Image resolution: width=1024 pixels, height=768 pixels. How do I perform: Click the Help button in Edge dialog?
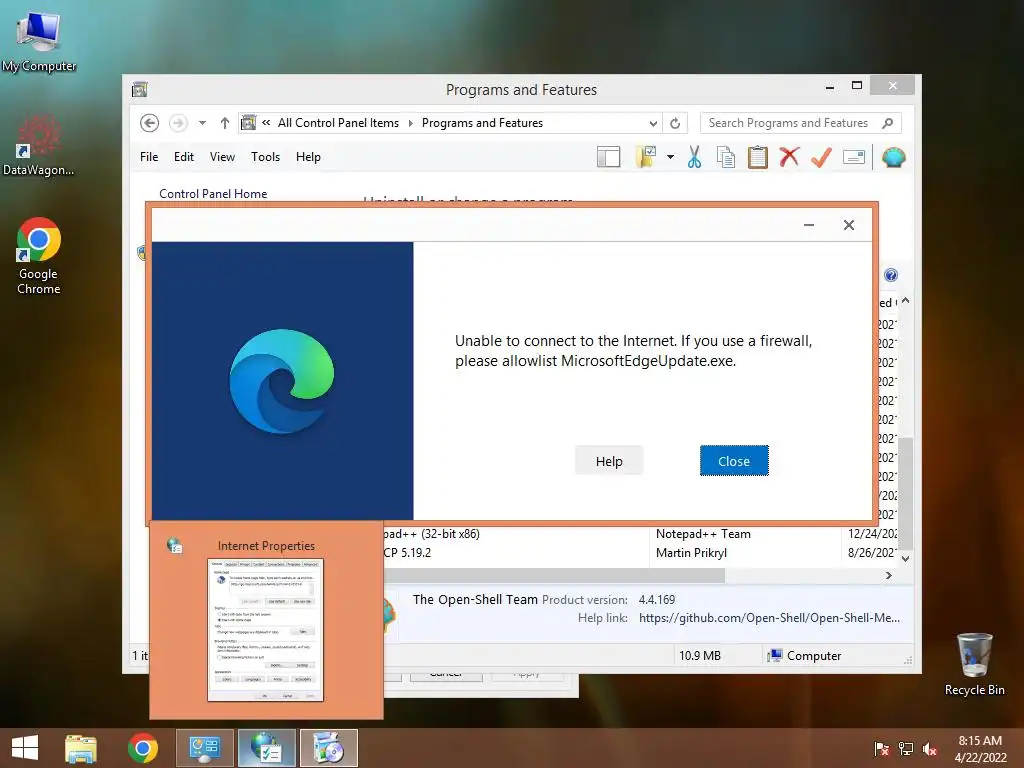coord(609,461)
